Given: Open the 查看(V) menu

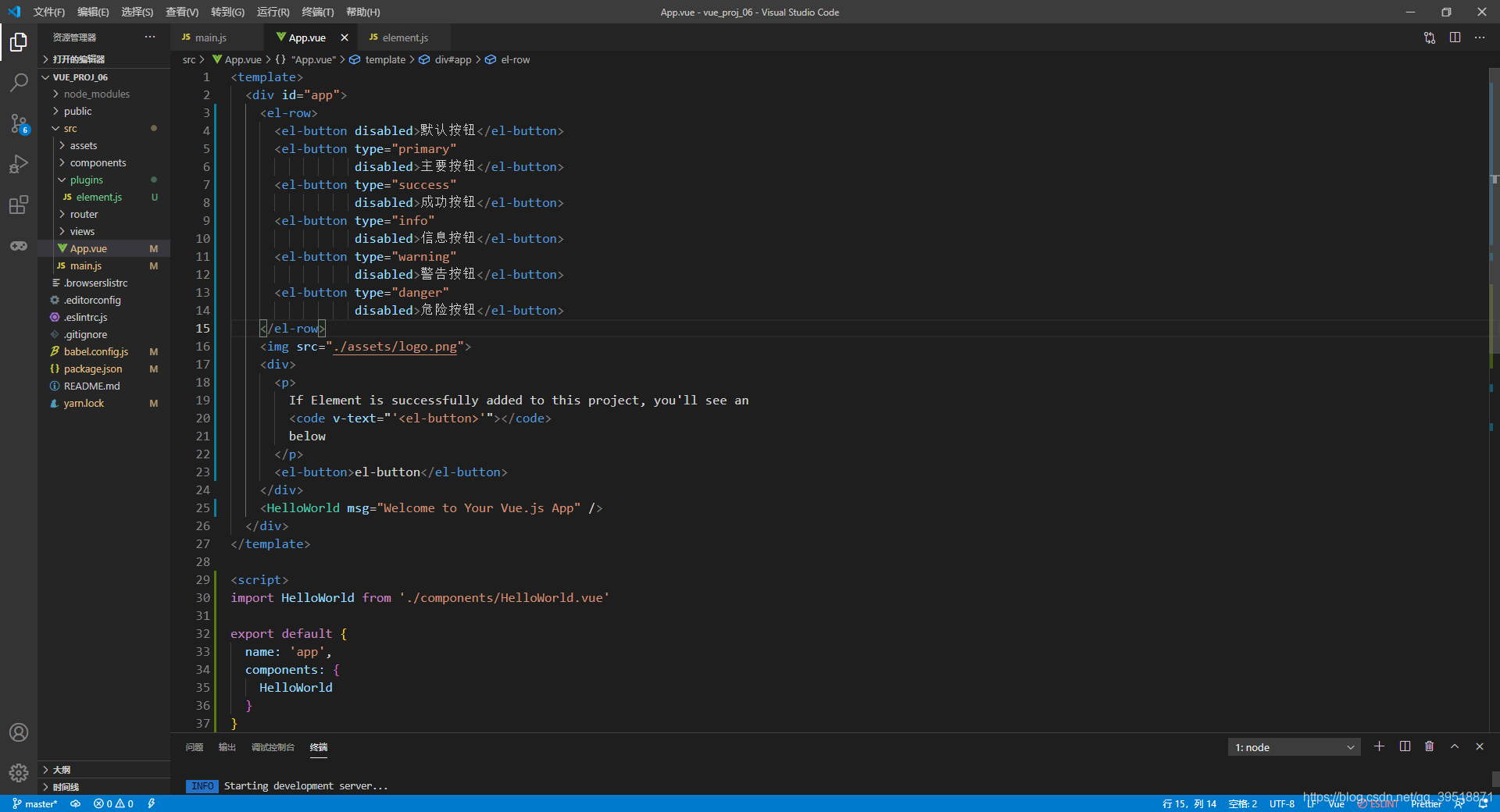Looking at the screenshot, I should pyautogui.click(x=181, y=12).
